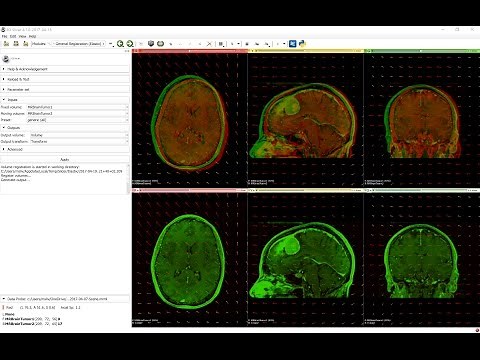Viewport: 480px width, 360px height.
Task: Collapse the Data Probe section
Action: click(65, 299)
